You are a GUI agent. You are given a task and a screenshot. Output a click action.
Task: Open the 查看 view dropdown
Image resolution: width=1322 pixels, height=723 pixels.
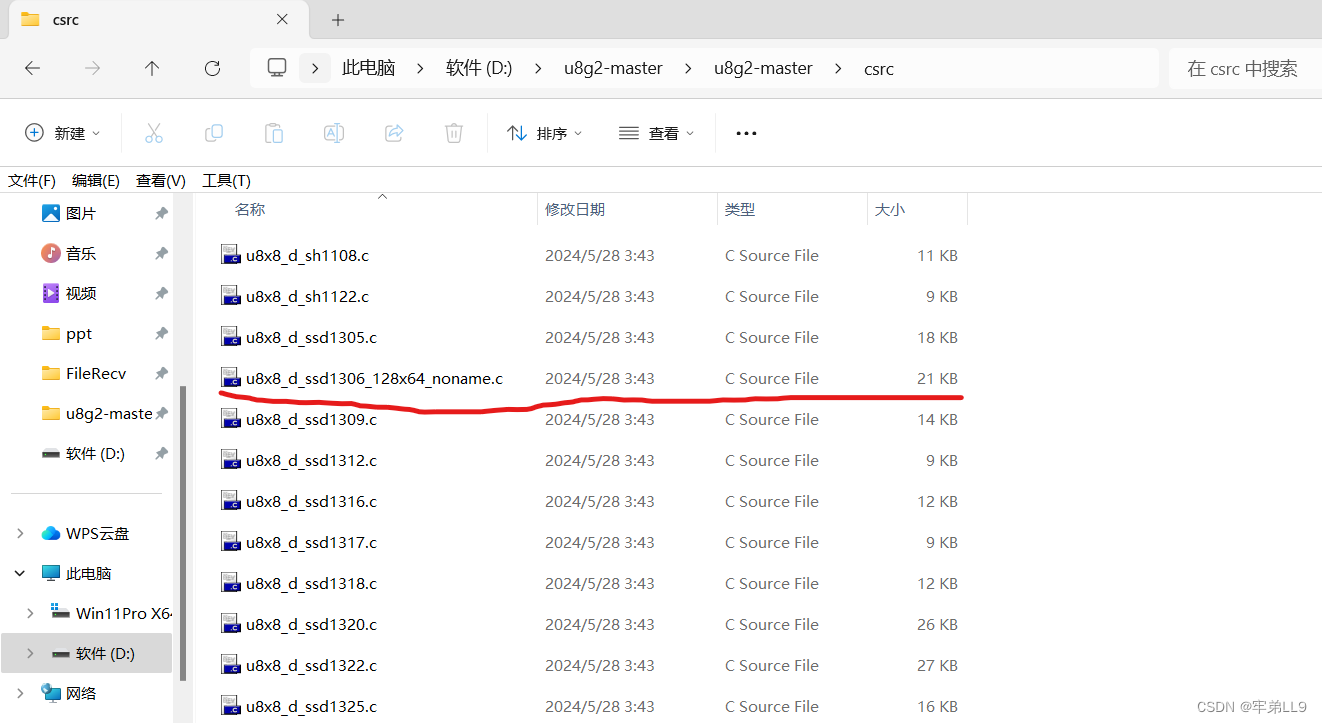point(656,133)
